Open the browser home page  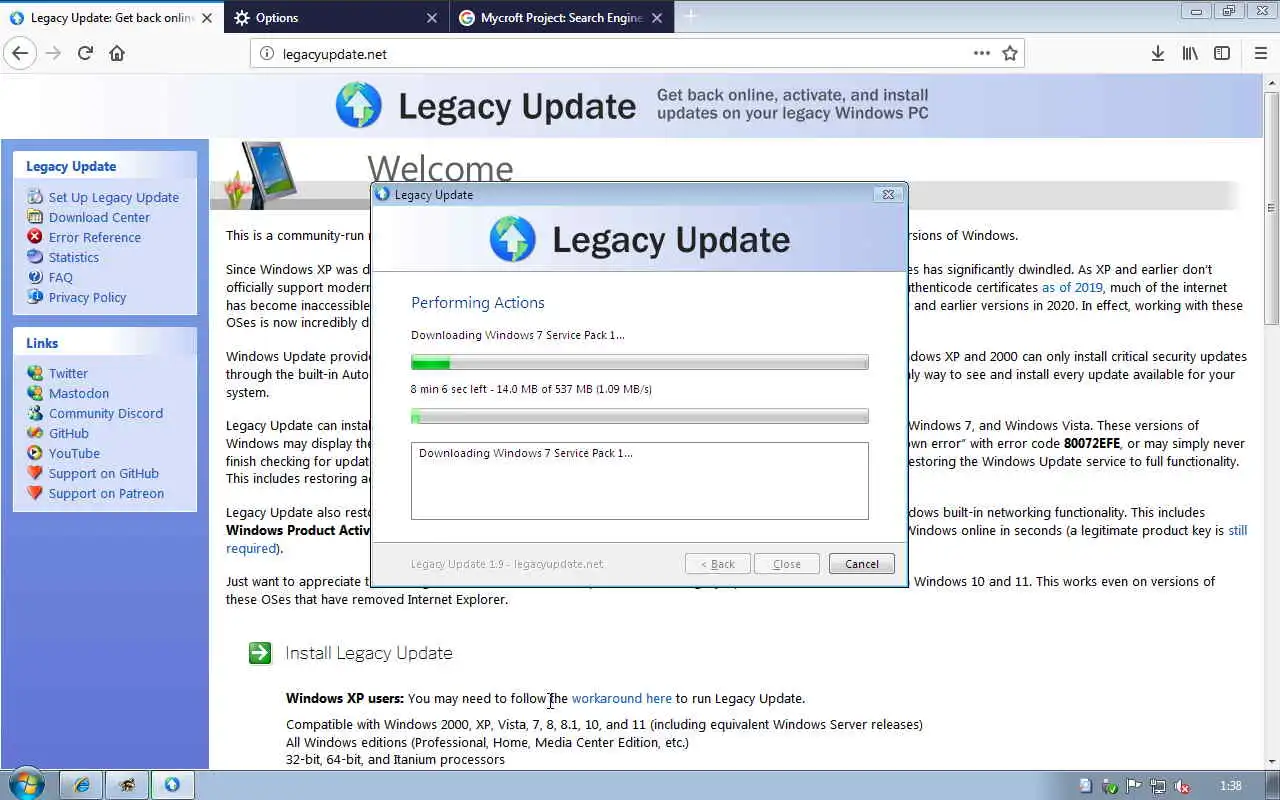coord(117,54)
